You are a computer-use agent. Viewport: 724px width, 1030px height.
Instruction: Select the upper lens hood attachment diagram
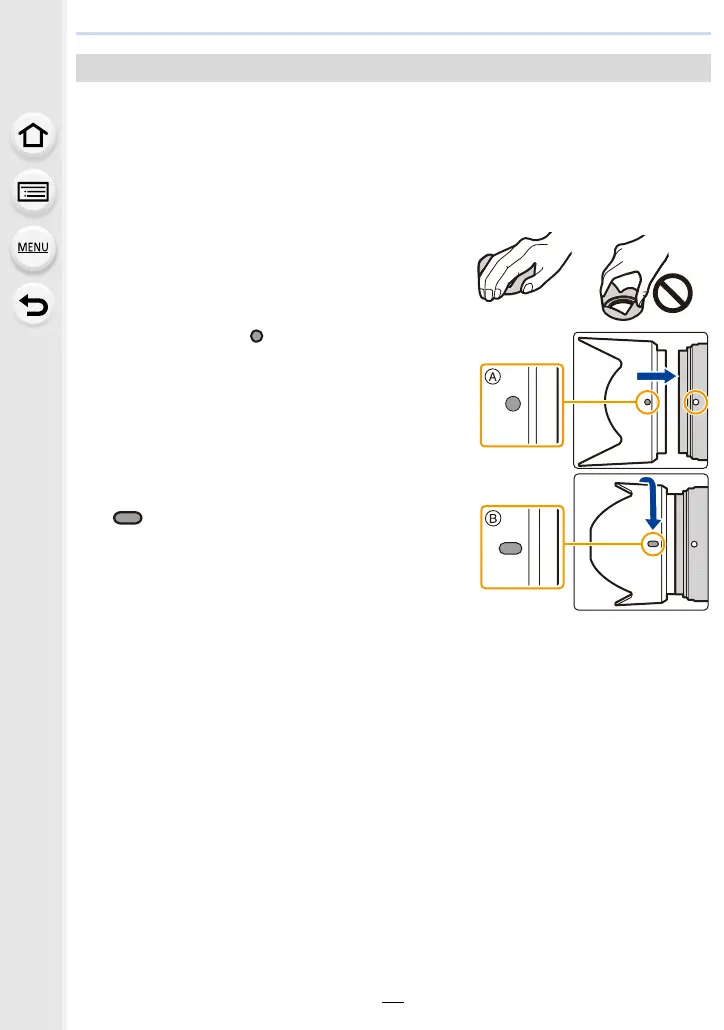[641, 400]
